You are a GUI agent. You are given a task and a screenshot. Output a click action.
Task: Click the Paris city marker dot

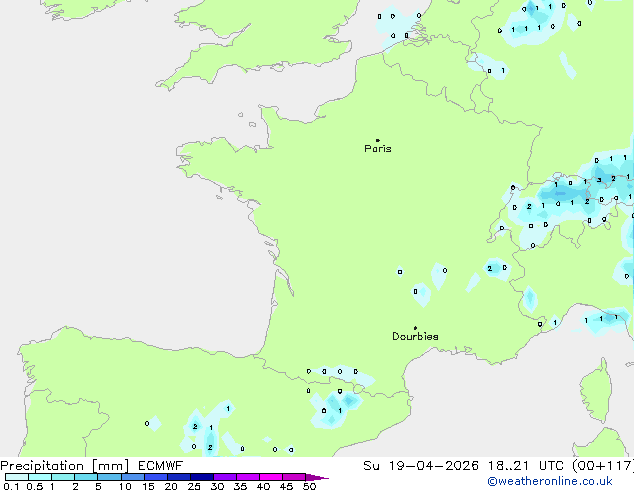377,141
